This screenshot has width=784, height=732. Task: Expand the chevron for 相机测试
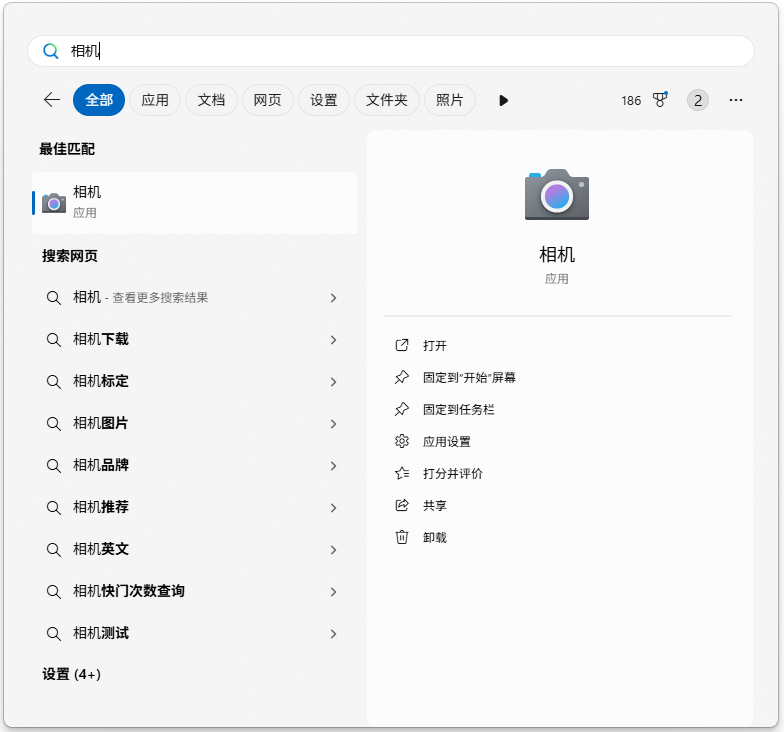point(334,634)
